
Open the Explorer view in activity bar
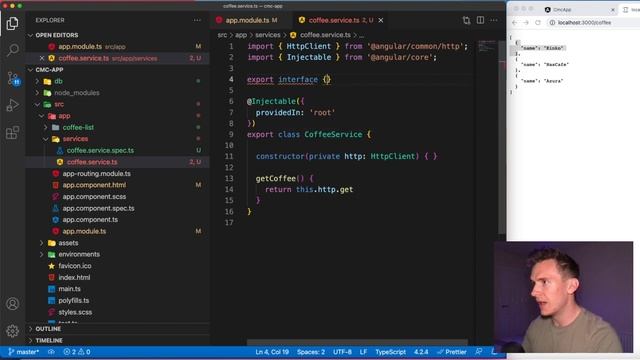pos(12,23)
